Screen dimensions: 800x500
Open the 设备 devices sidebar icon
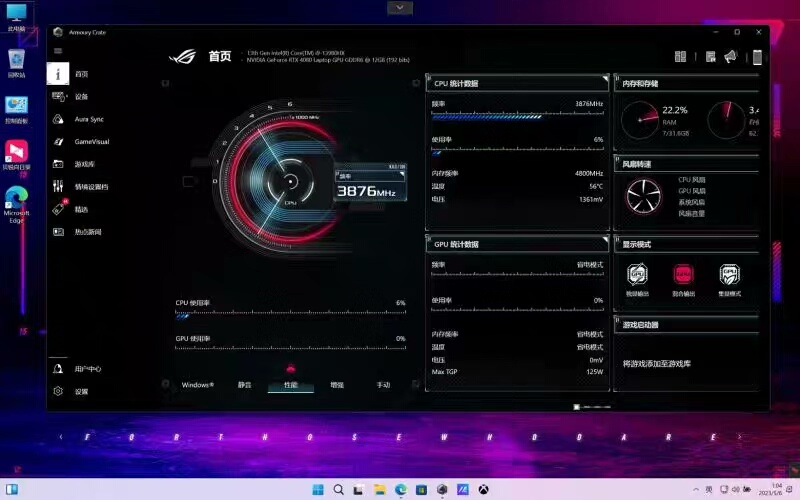(59, 96)
